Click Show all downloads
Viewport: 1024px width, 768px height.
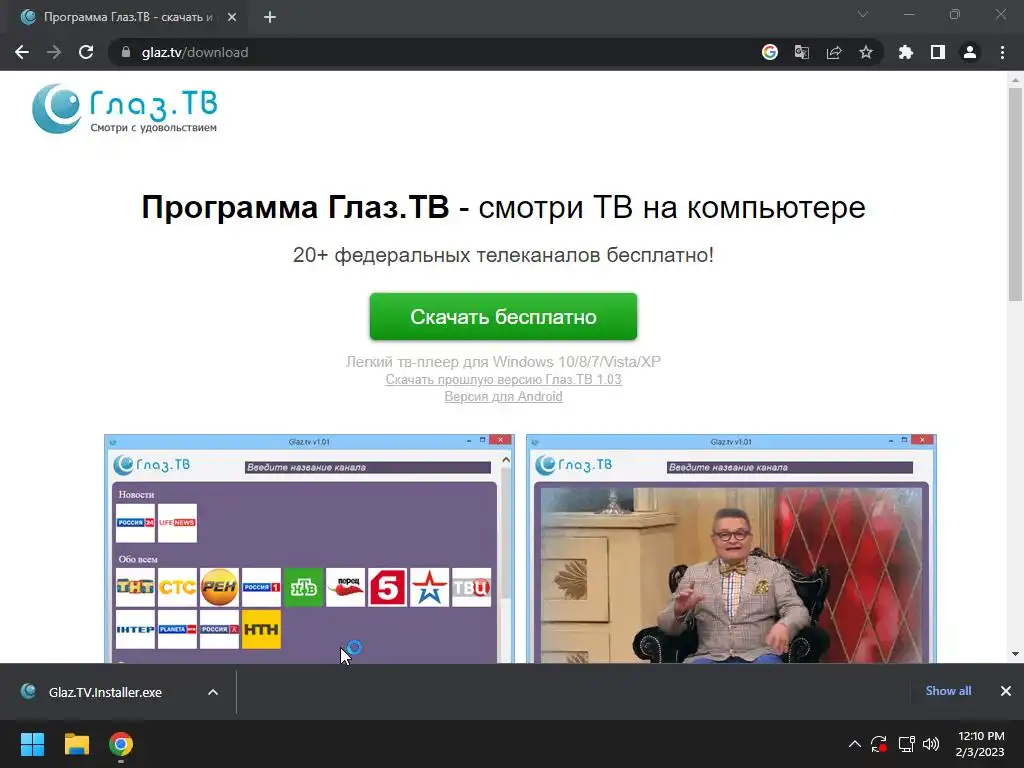pos(948,691)
